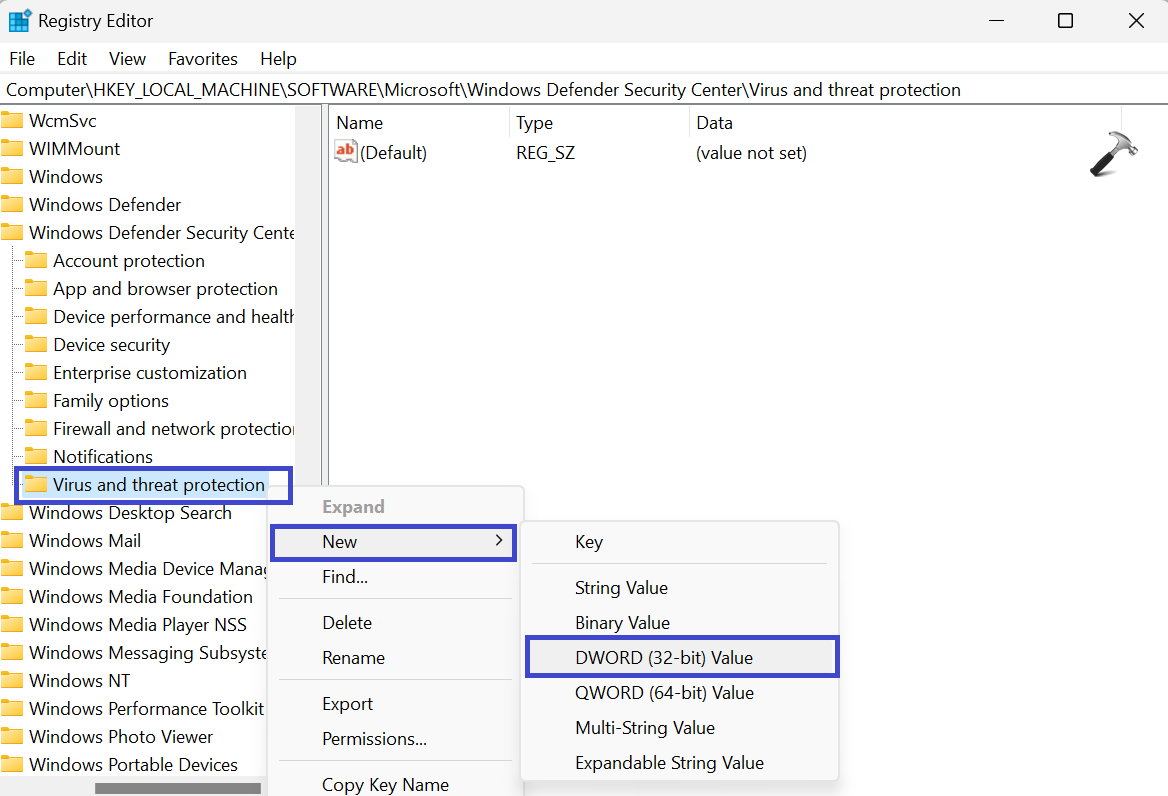Select the Virus and threat protection key

coord(159,485)
